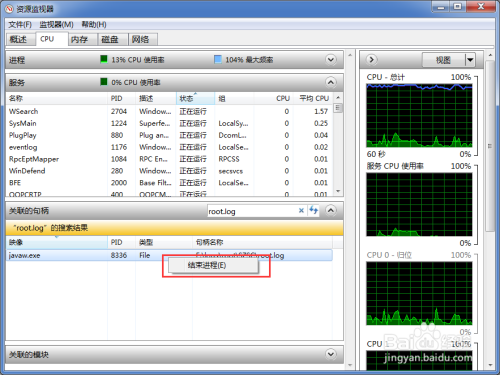Click the services list scroll-up arrow

[338, 98]
